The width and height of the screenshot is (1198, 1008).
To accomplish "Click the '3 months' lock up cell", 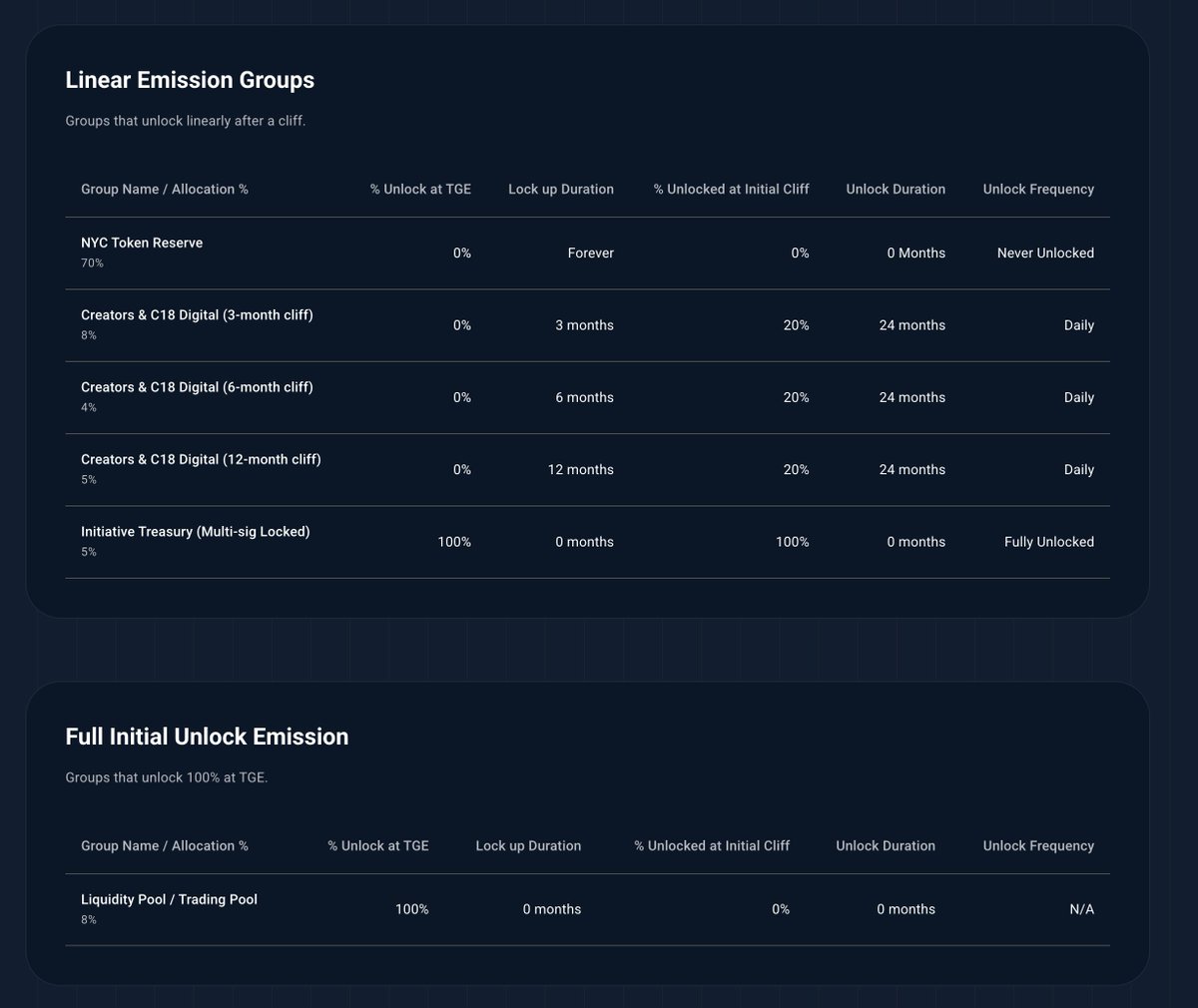I will [584, 325].
